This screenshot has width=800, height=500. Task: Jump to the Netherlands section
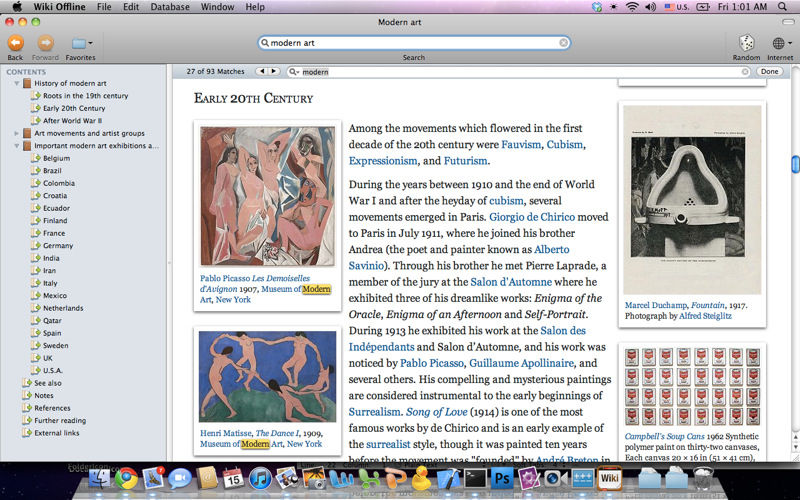point(63,308)
